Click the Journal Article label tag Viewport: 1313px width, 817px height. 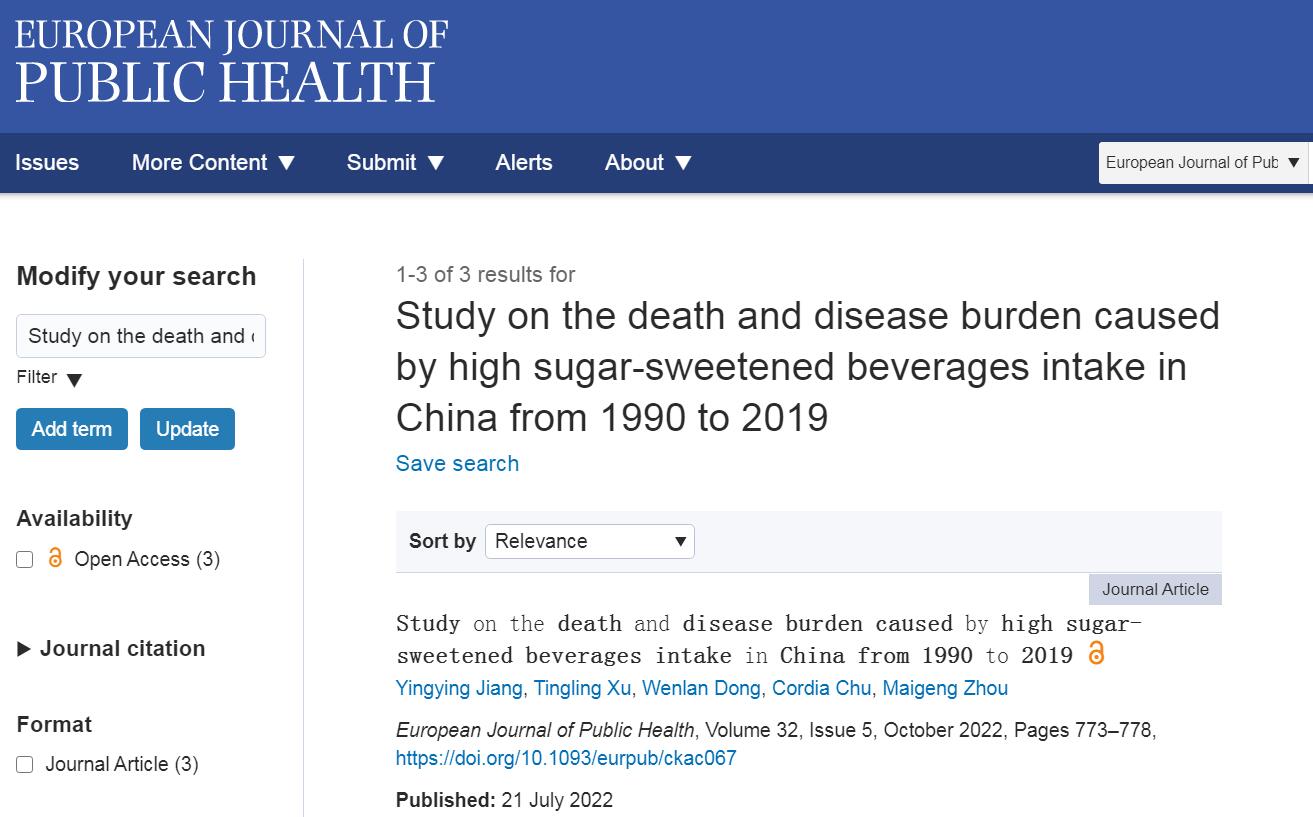1155,589
